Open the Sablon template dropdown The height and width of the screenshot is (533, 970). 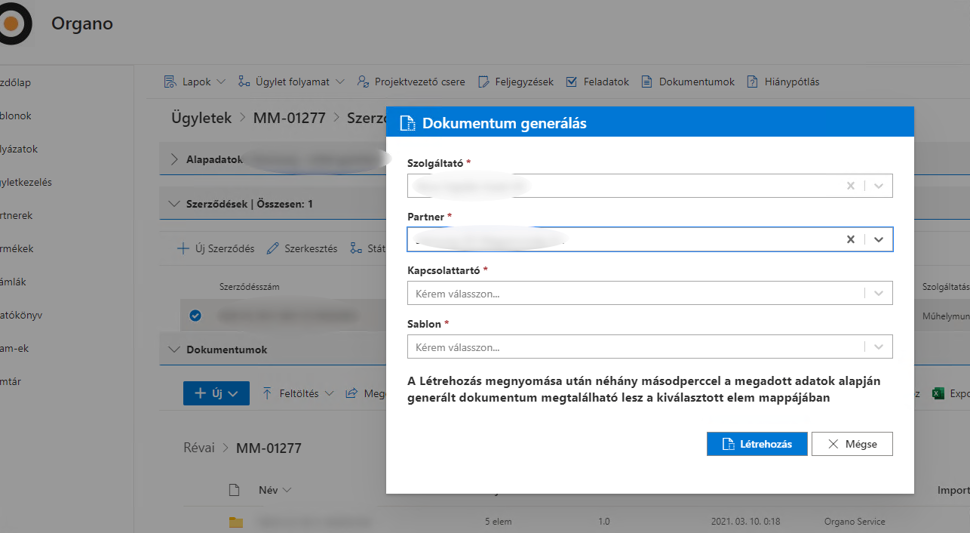(878, 347)
